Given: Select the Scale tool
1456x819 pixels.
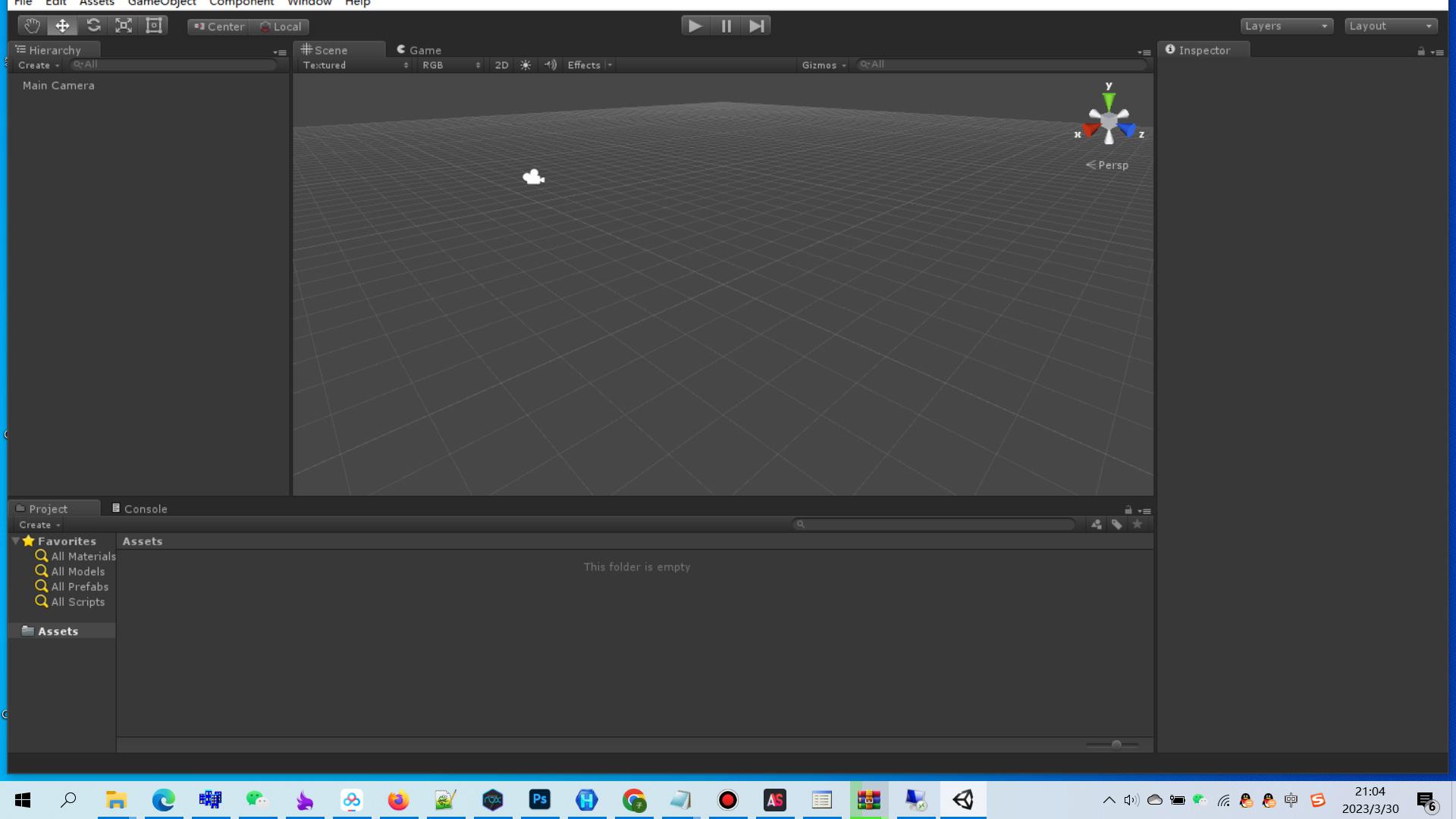Looking at the screenshot, I should tap(124, 26).
